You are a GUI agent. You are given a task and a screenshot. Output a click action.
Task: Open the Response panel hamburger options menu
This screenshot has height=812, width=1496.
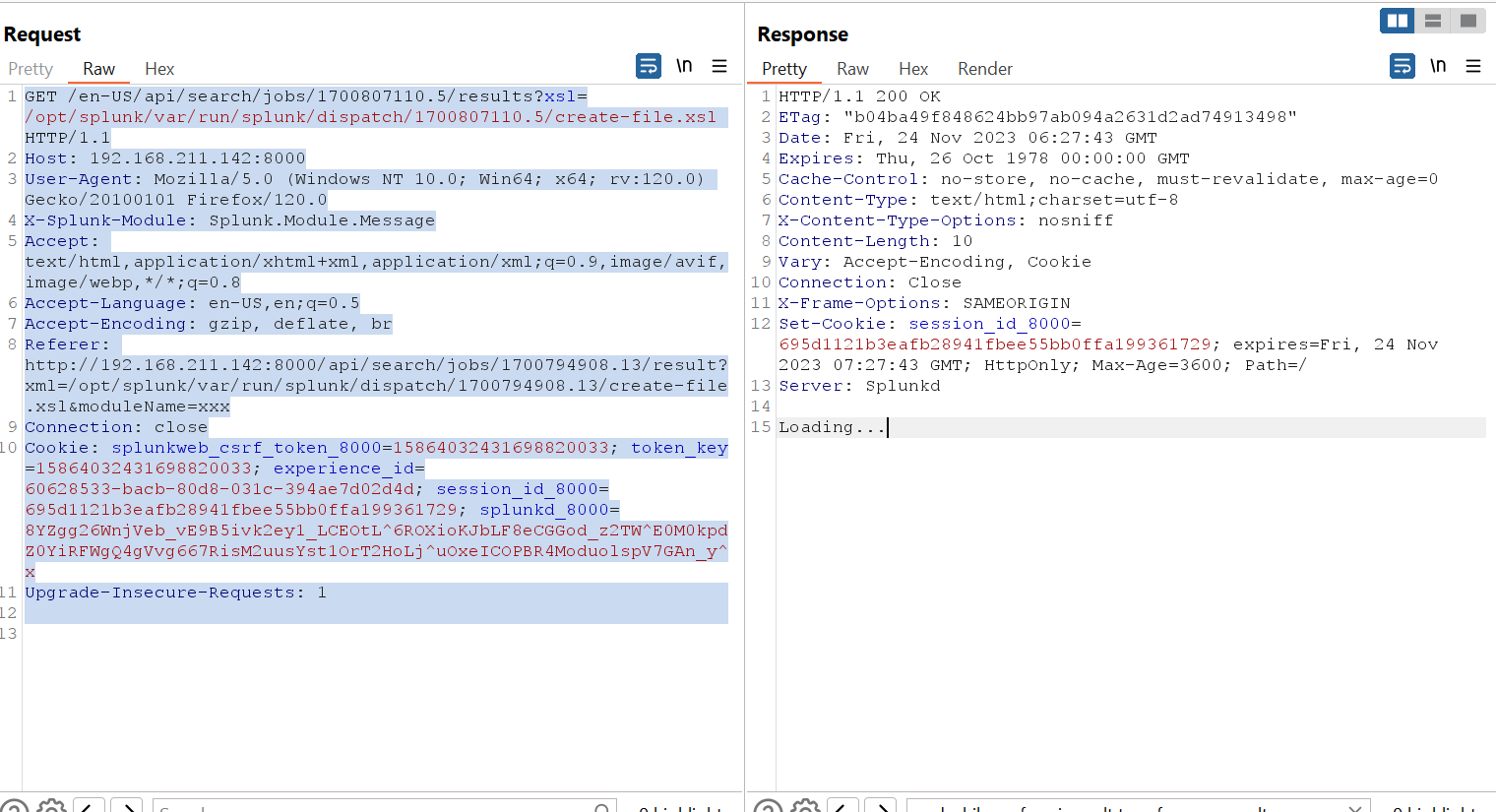[1473, 66]
